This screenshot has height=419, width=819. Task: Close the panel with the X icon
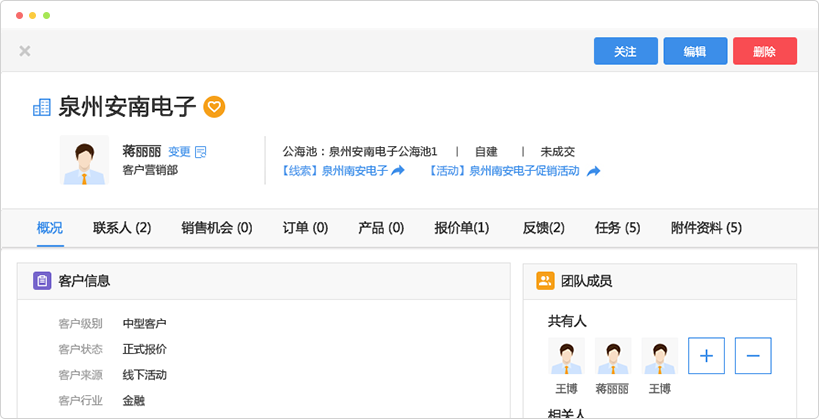(25, 51)
